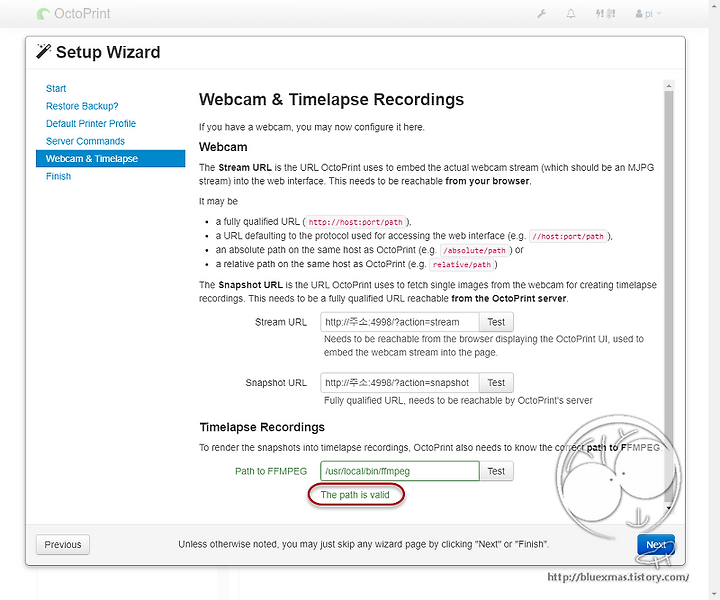
Task: Click the Timelapse Recordings heading
Action: [x=262, y=427]
